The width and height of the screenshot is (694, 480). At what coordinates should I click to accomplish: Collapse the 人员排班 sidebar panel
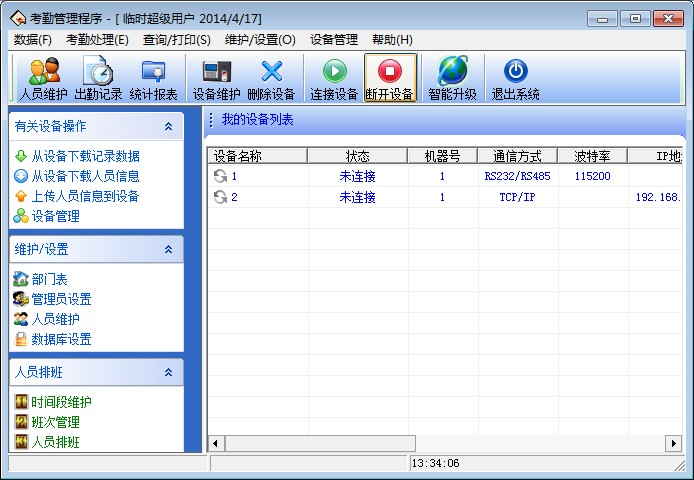coord(168,372)
